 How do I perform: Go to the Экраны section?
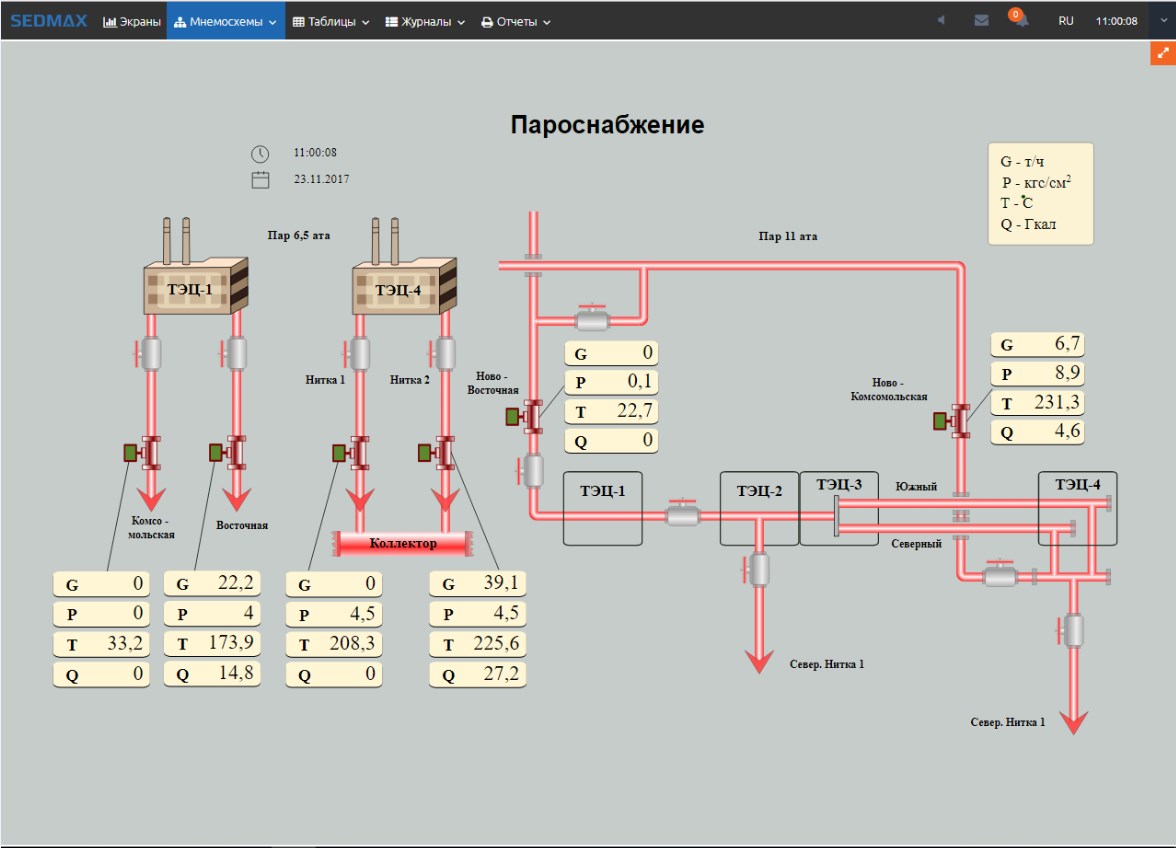coord(132,21)
